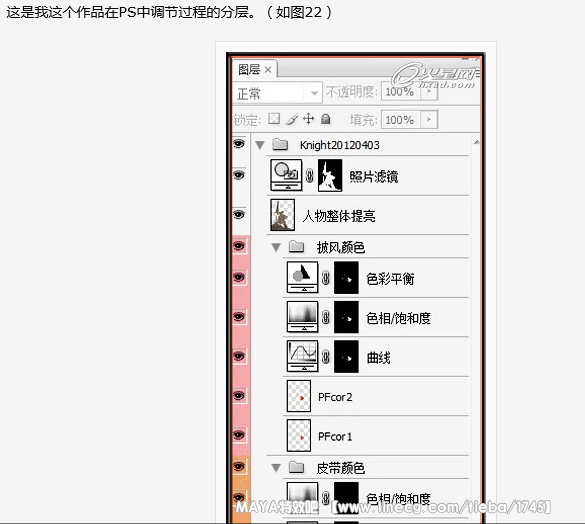Click the 填充 100% input field
The width and height of the screenshot is (585, 524).
(400, 120)
